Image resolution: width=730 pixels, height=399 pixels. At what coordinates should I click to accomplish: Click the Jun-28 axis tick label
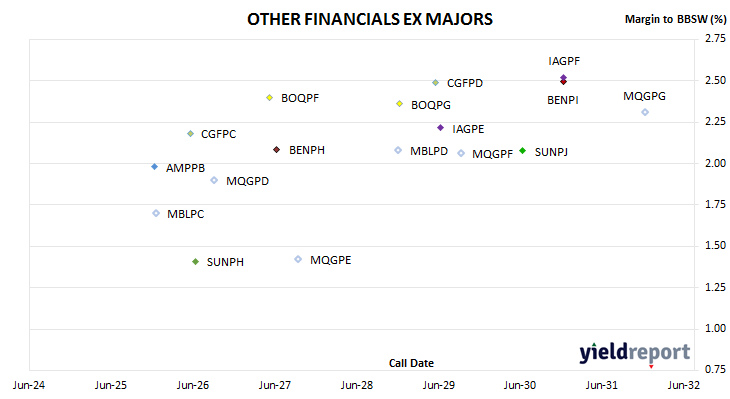(x=357, y=385)
